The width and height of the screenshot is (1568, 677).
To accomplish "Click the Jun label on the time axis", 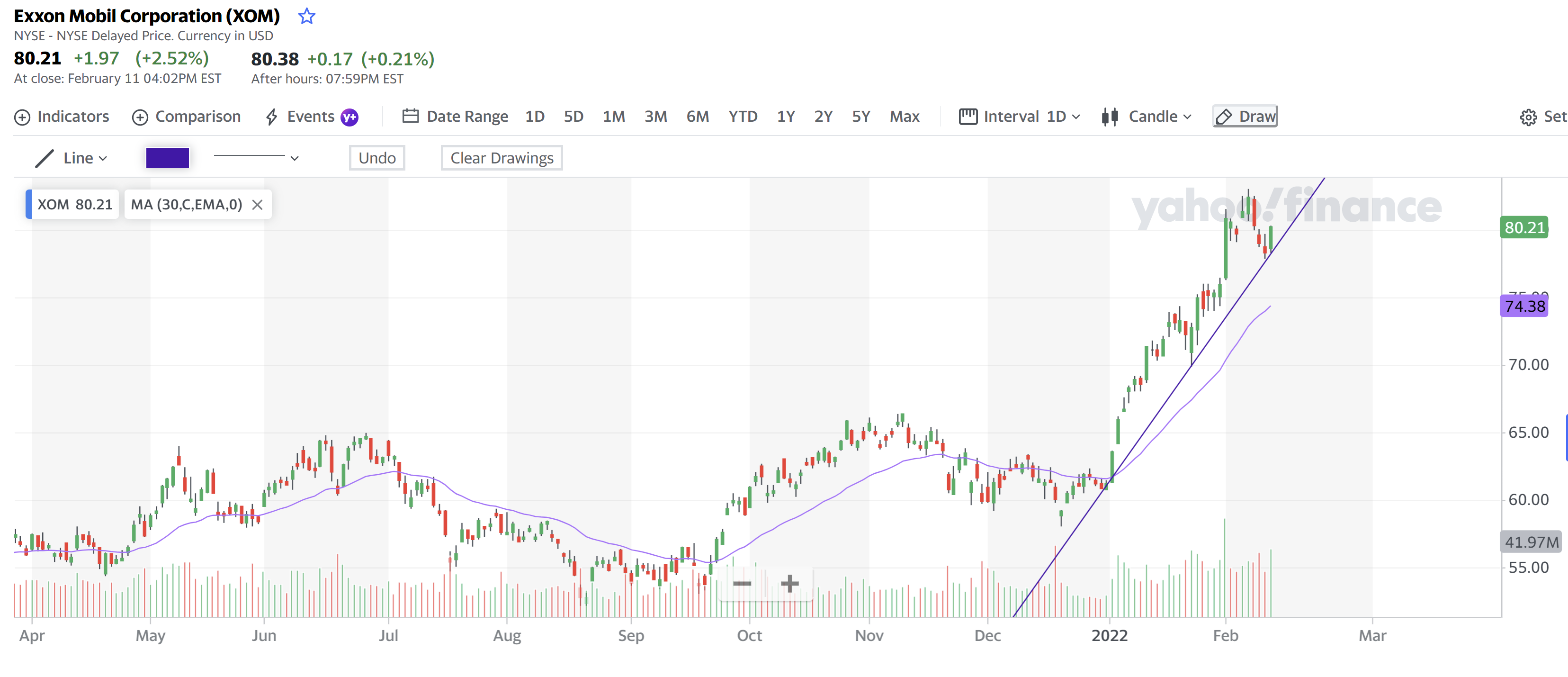I will pyautogui.click(x=264, y=636).
